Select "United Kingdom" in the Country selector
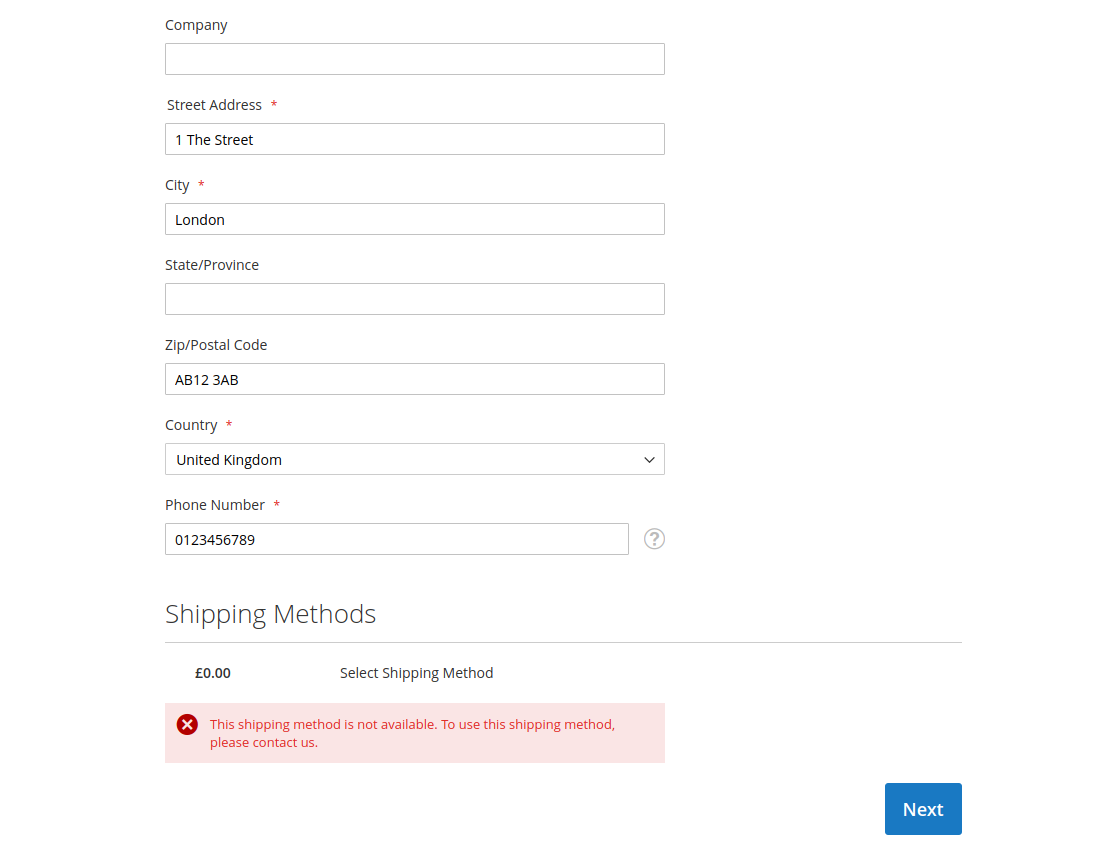1113x866 pixels. click(x=414, y=459)
